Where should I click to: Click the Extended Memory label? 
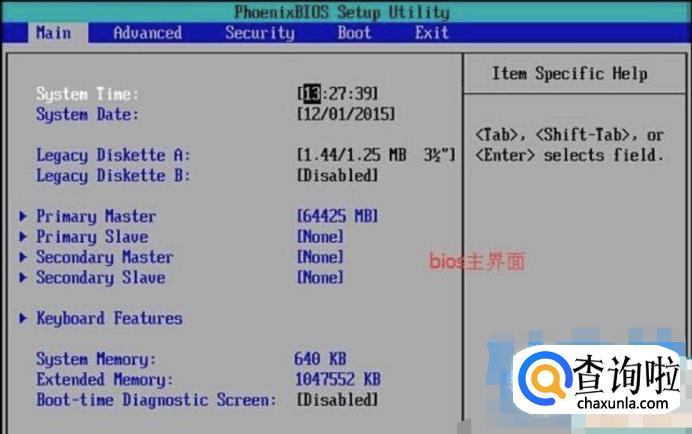(x=104, y=380)
